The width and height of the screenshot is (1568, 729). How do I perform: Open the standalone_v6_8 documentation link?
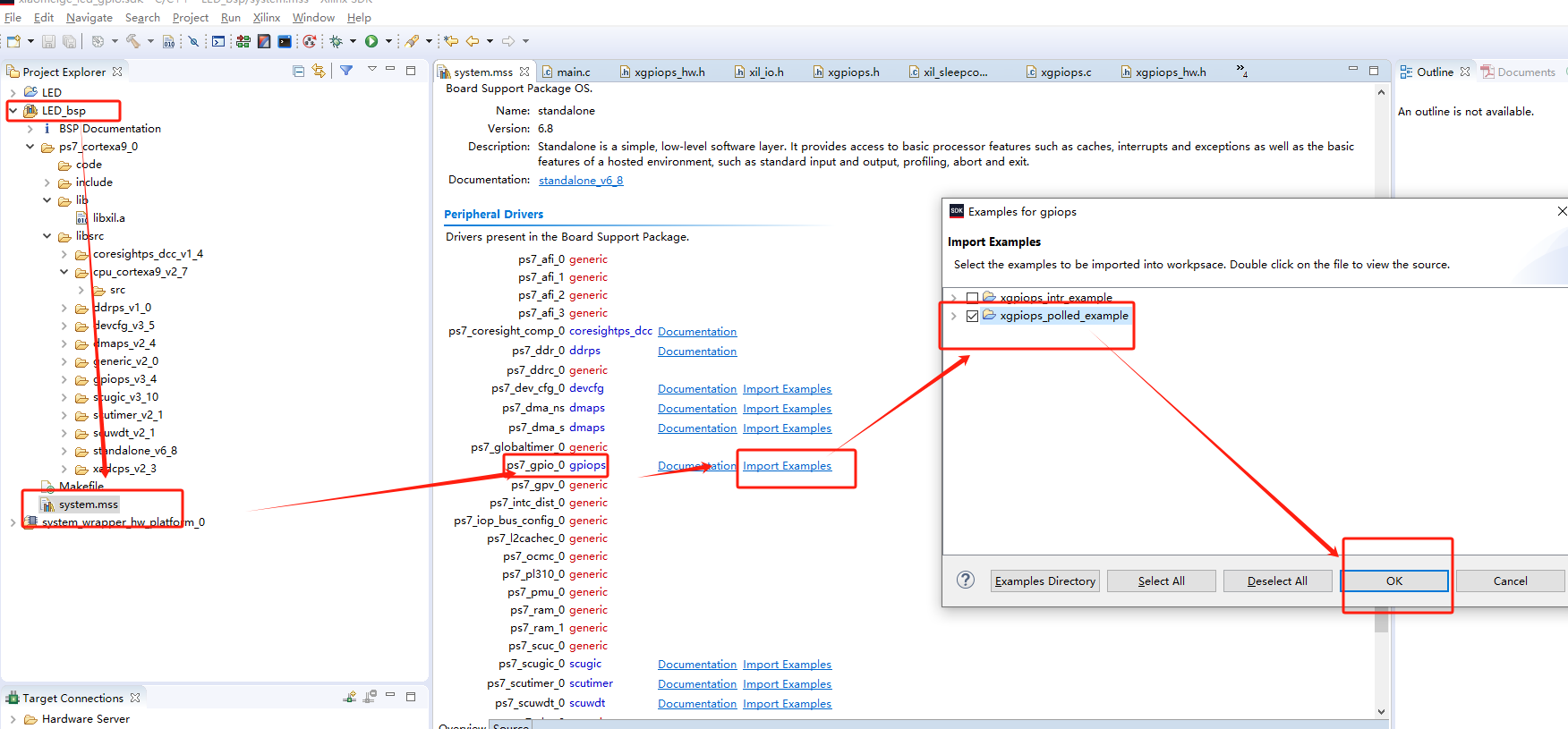[x=581, y=181]
